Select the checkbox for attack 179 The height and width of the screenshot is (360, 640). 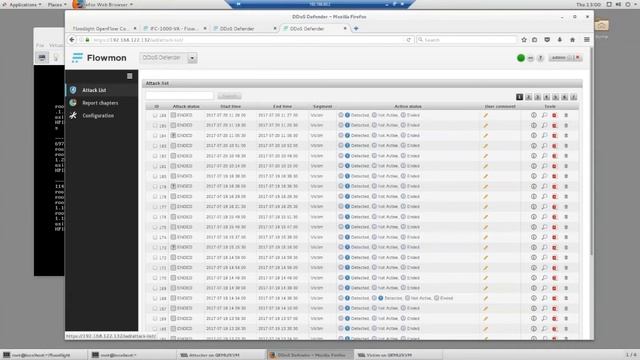pyautogui.click(x=155, y=187)
